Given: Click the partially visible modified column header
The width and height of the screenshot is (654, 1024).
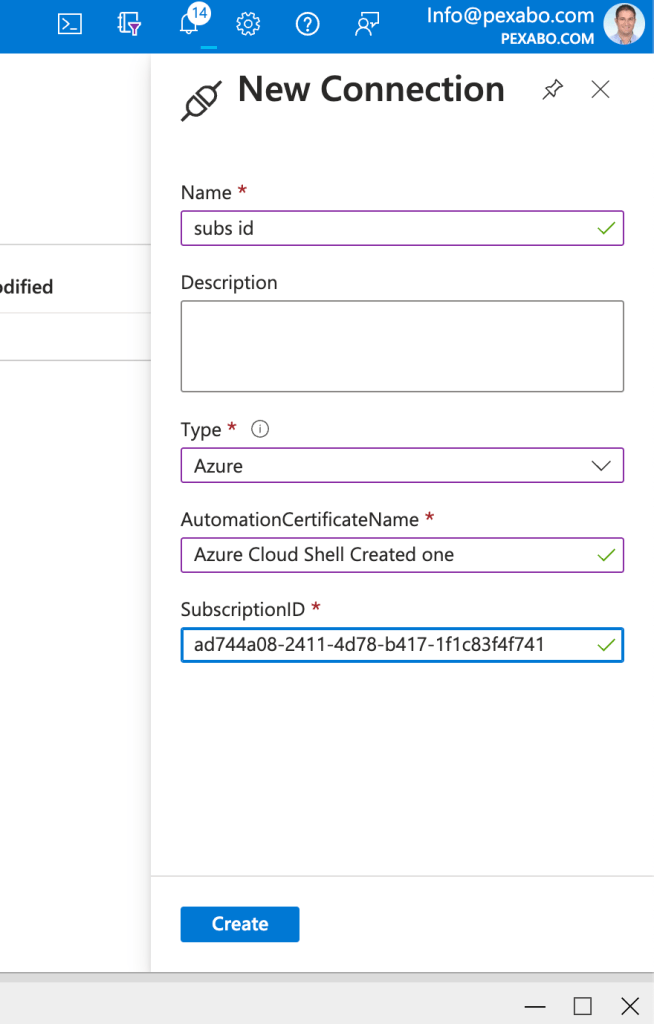Looking at the screenshot, I should 26,287.
